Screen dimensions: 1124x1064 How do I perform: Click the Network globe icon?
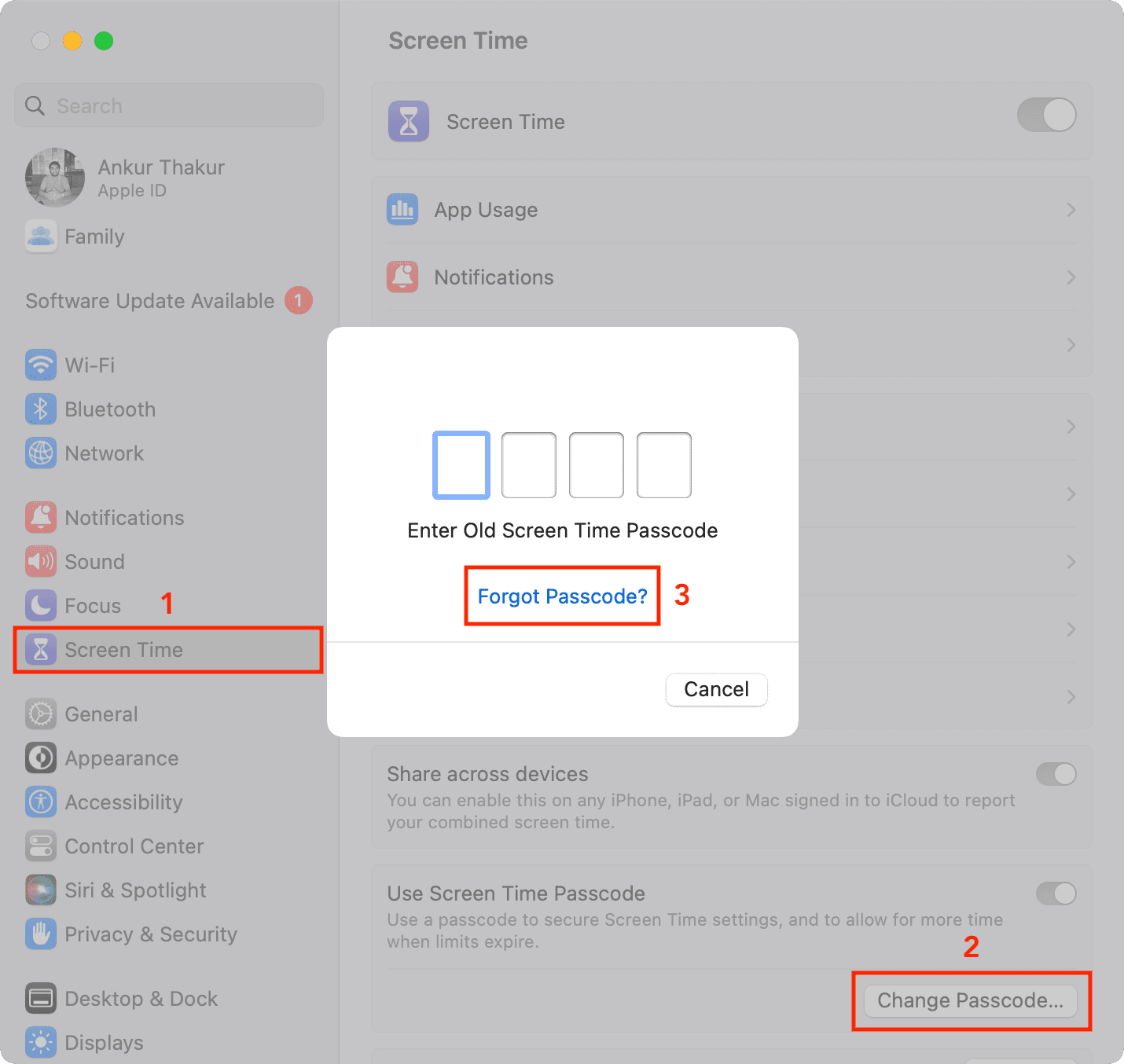(x=41, y=453)
